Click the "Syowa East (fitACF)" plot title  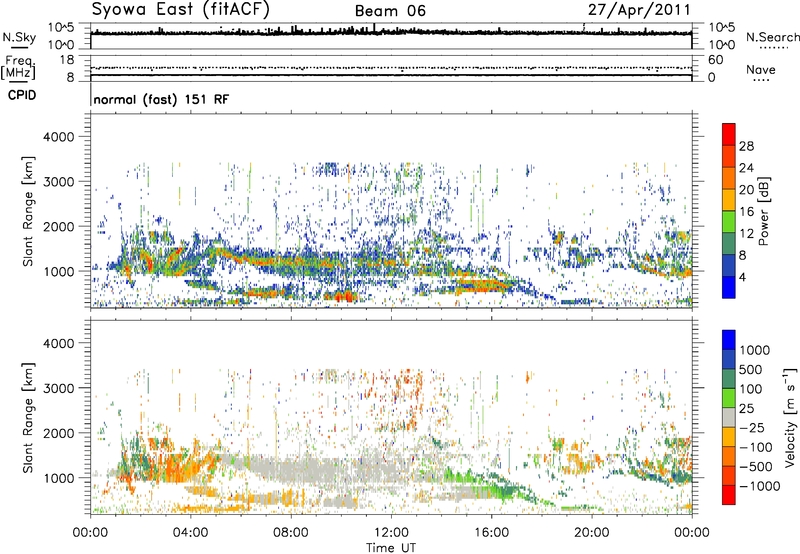(x=180, y=10)
